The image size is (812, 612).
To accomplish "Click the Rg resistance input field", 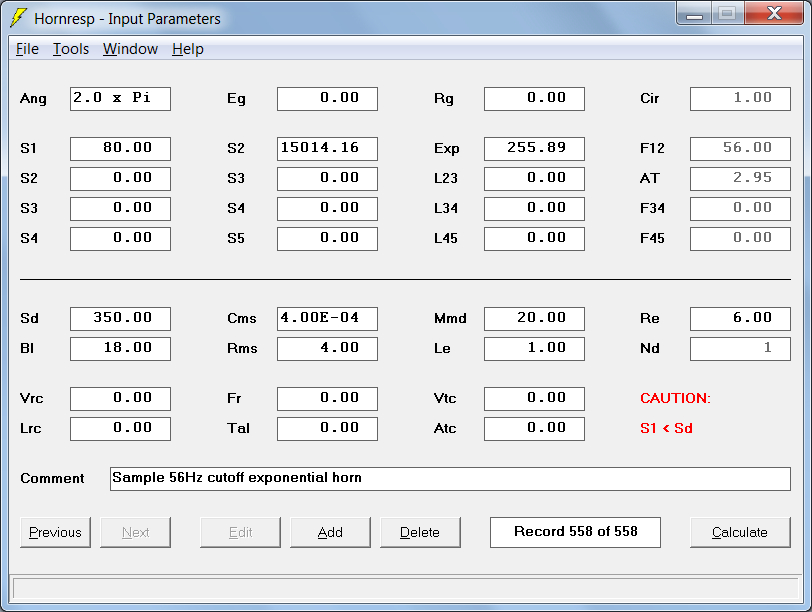I will 534,98.
